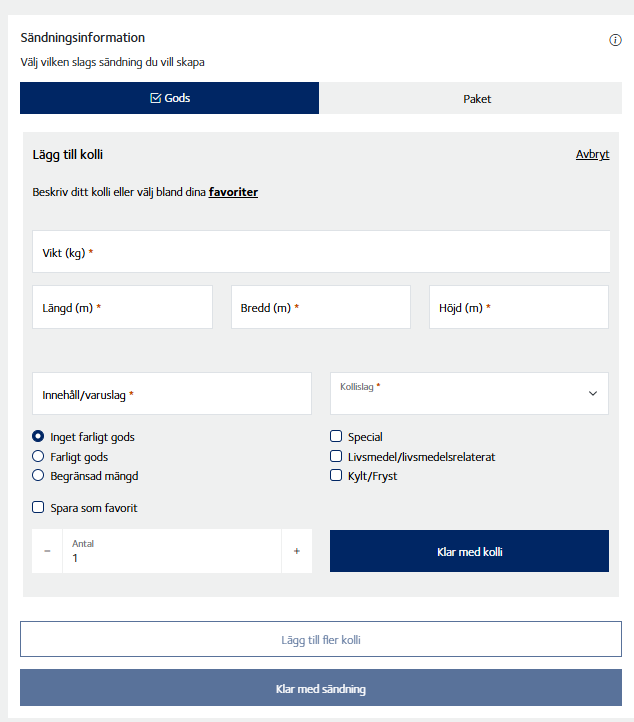Click the Avbryt link
This screenshot has height=722, width=634.
click(592, 154)
